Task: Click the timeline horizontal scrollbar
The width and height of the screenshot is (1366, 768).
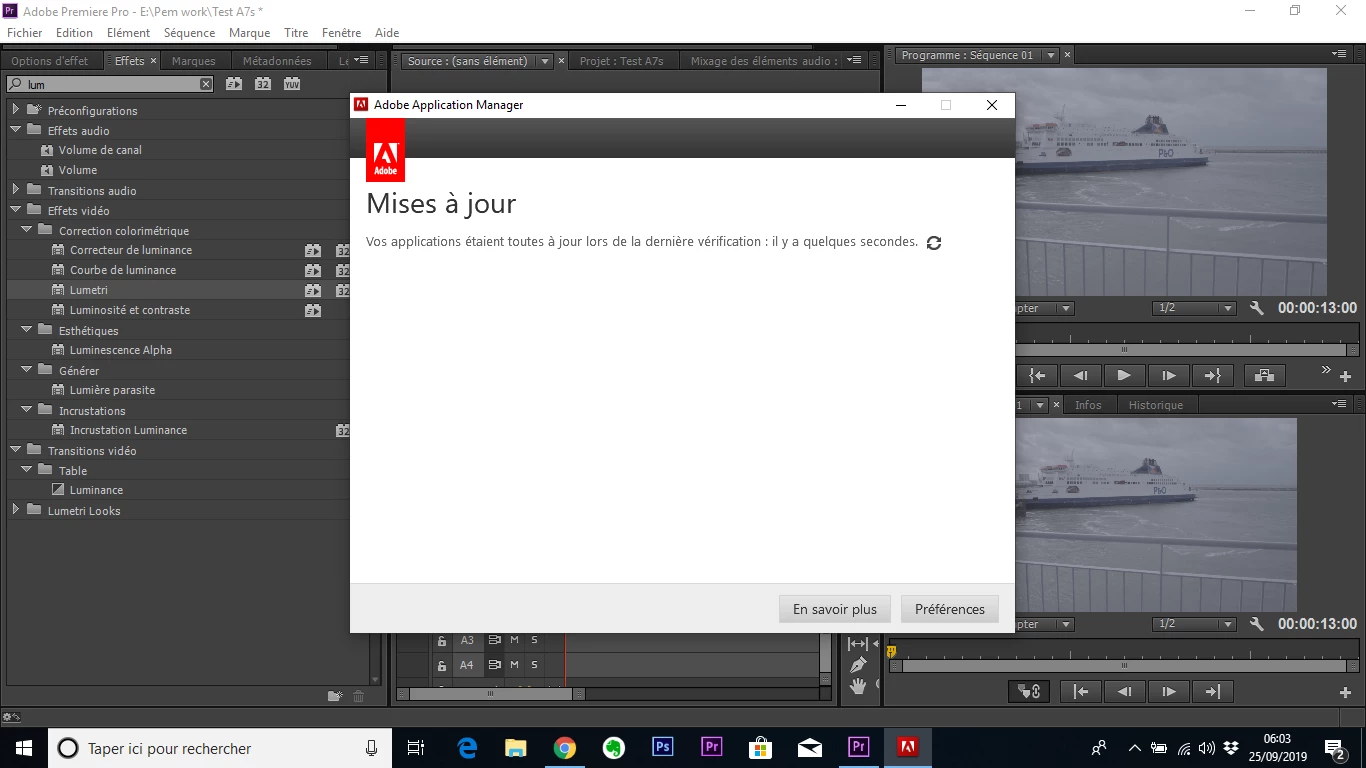Action: point(490,693)
